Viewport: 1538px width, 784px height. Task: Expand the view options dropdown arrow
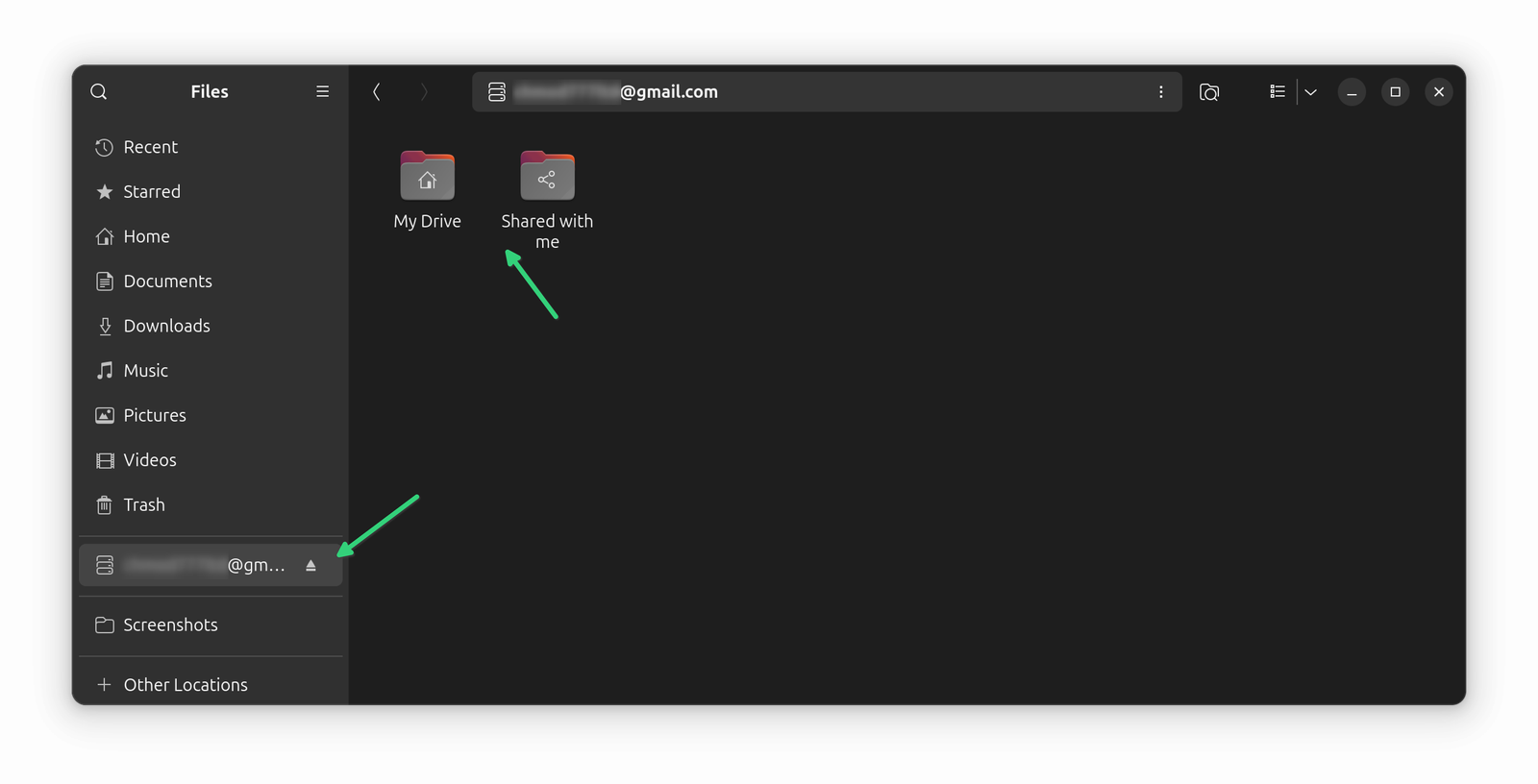tap(1310, 92)
